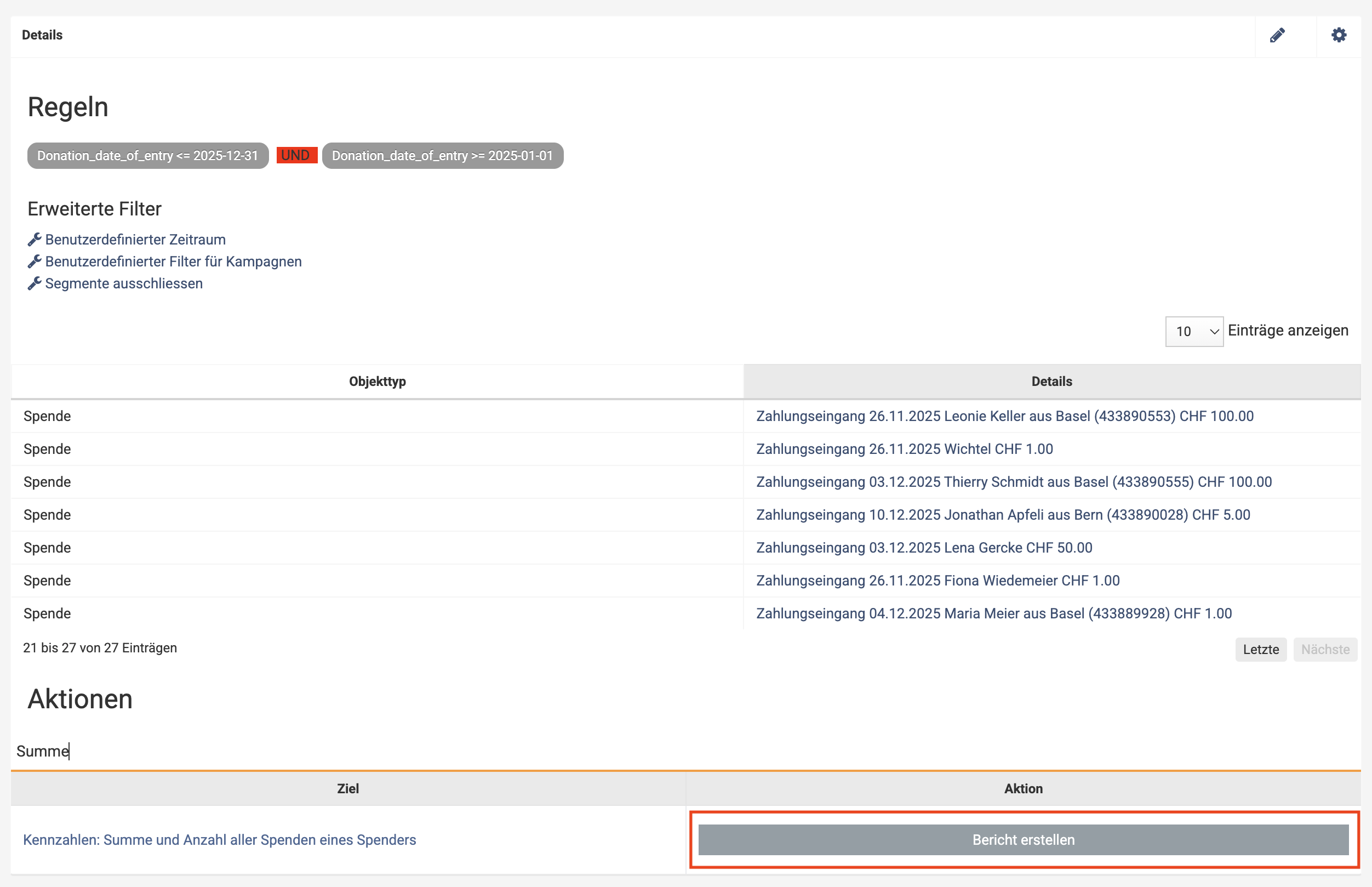
Task: Sort by Details column header
Action: [1051, 382]
